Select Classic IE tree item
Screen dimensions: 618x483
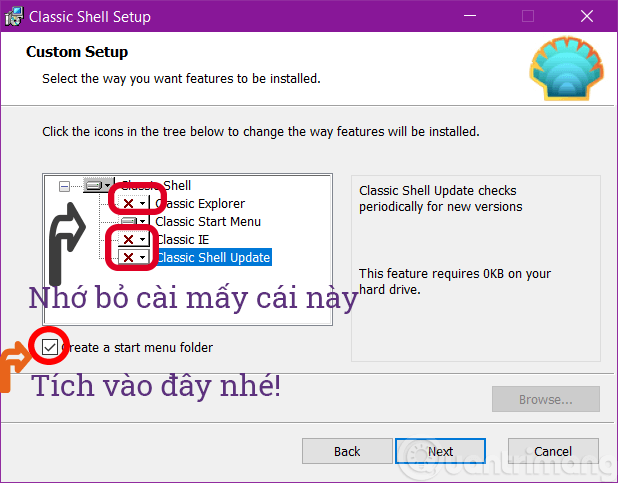183,240
